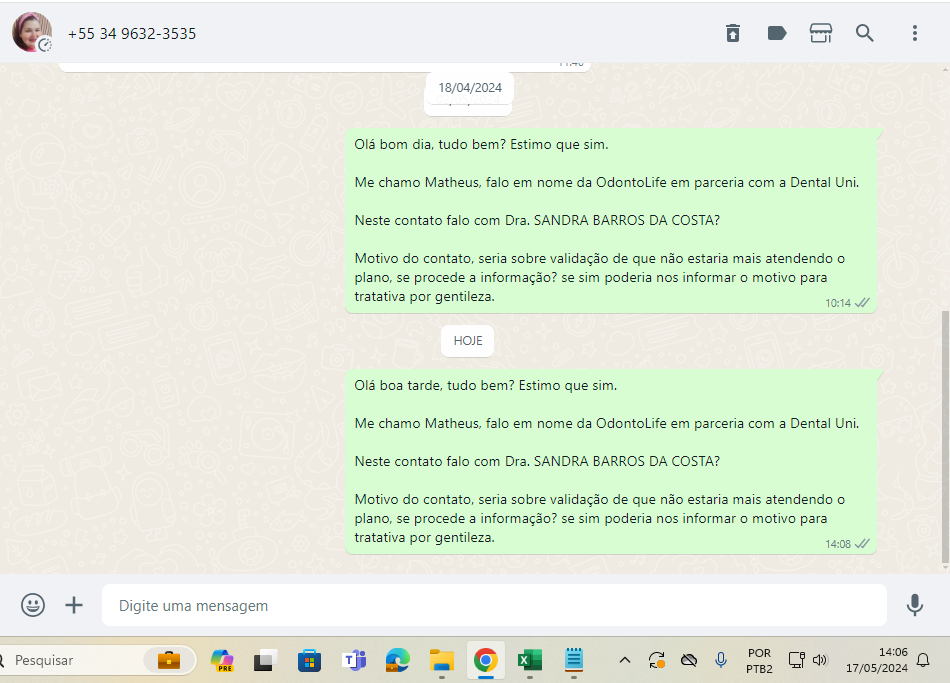This screenshot has width=950, height=683.
Task: Click read receipt ticks on 14:08 message
Action: click(862, 544)
